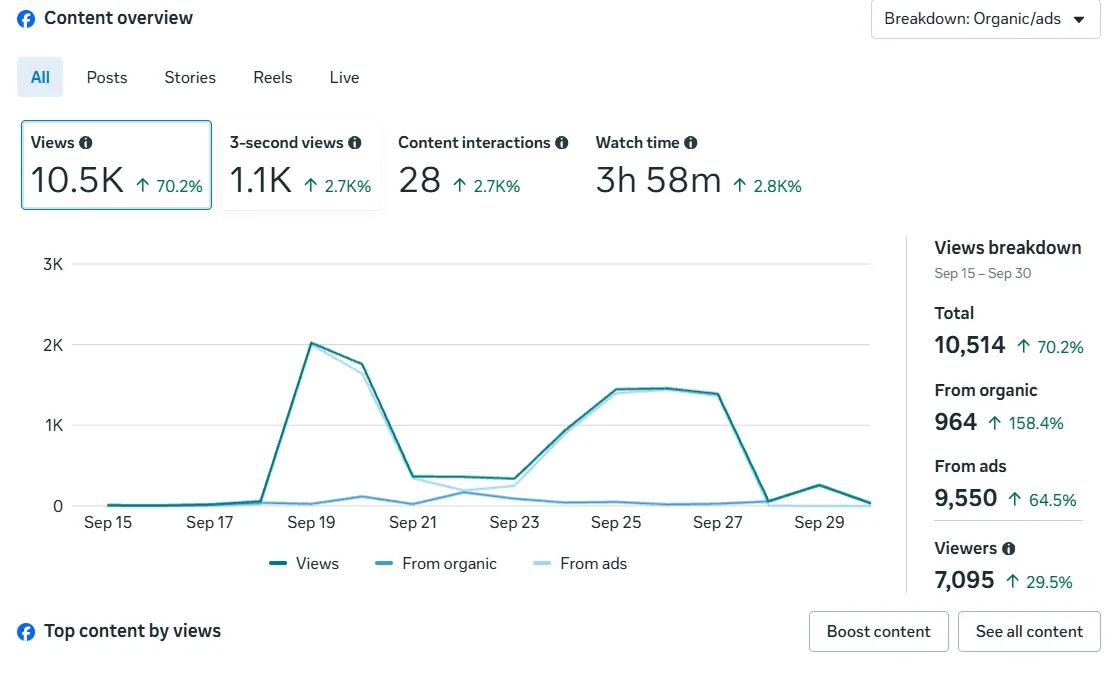Image resolution: width=1112 pixels, height=673 pixels.
Task: Click the From ads up-arrow 64.5% indicator
Action: [x=1042, y=500]
